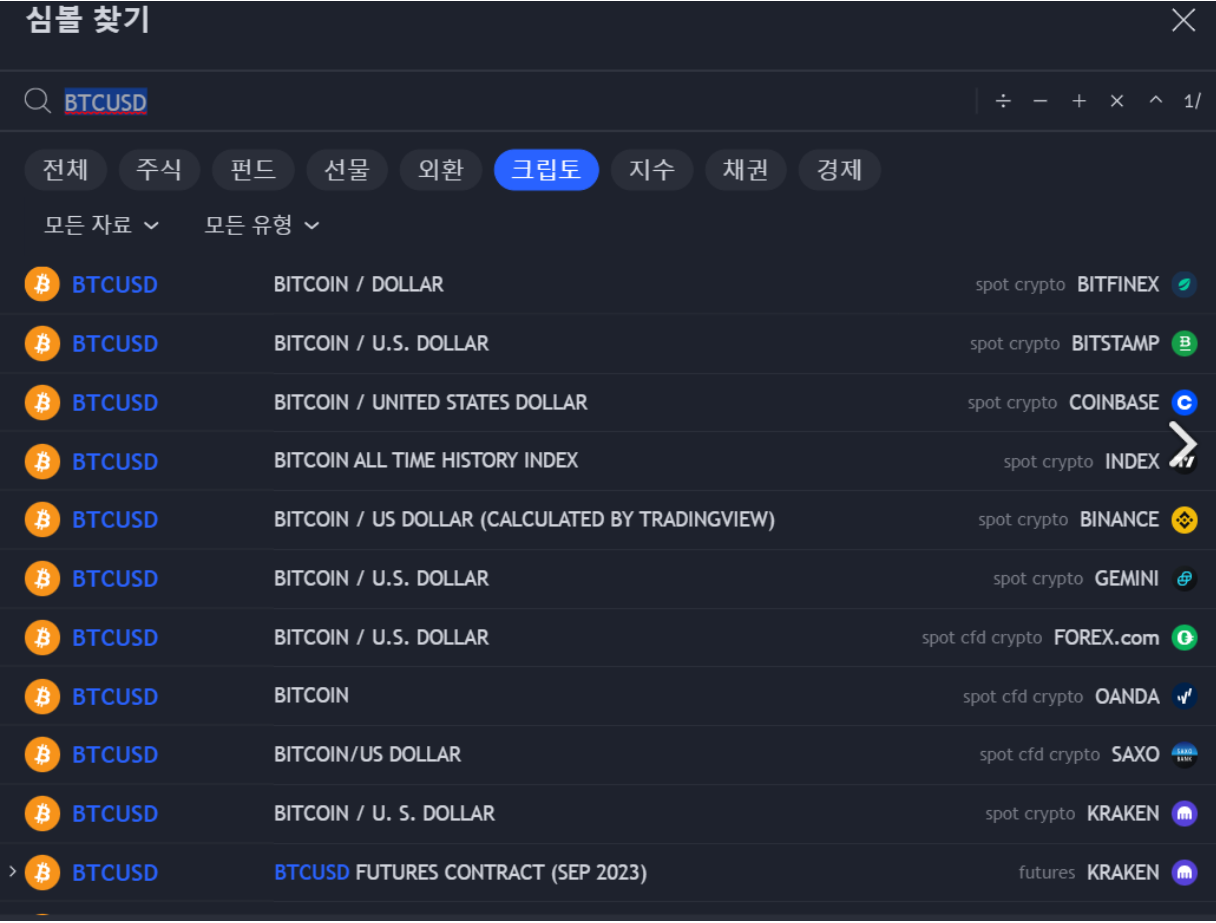Select the 선물 category tab

point(347,170)
